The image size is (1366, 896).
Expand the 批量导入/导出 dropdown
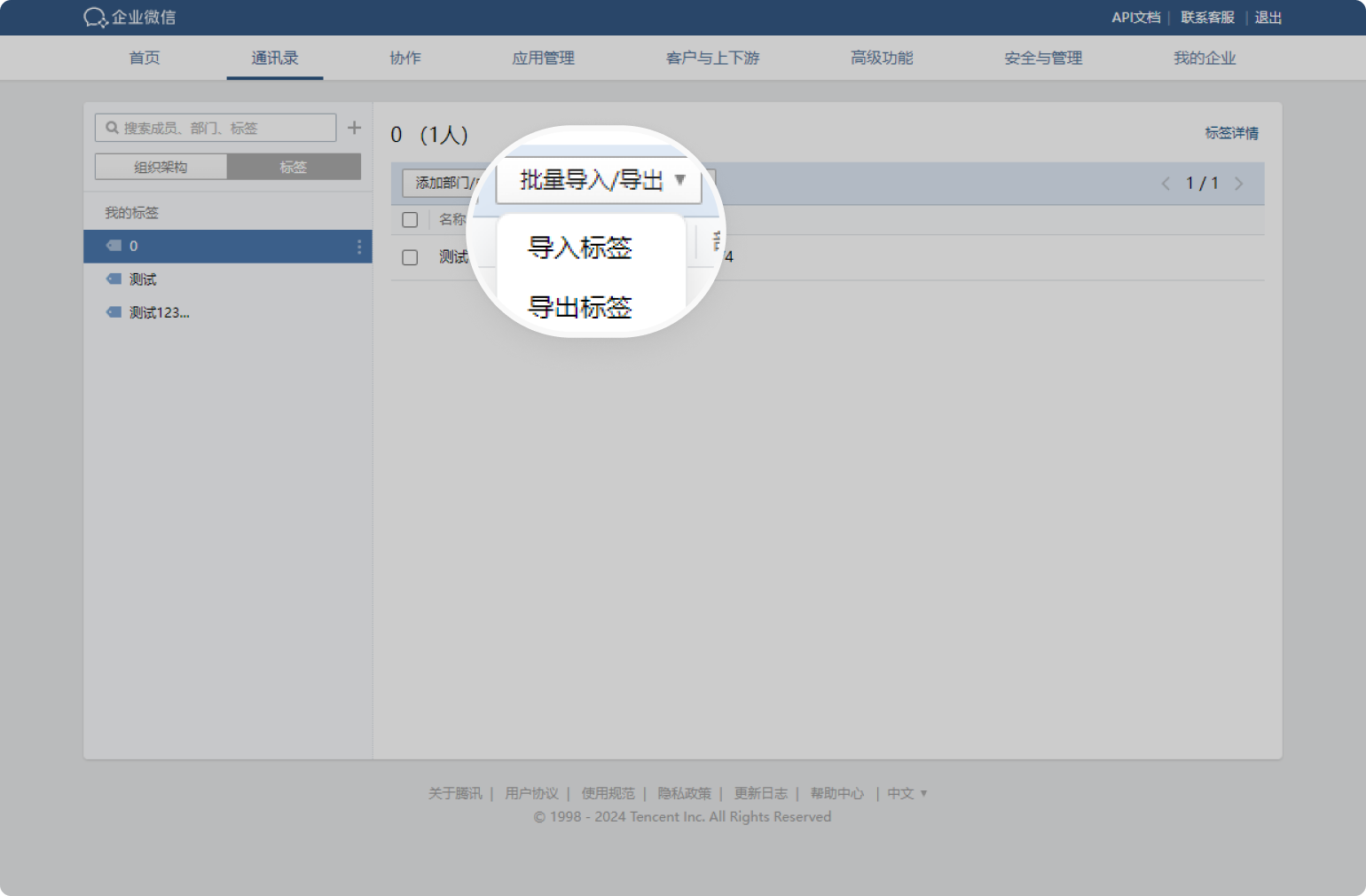[x=599, y=181]
